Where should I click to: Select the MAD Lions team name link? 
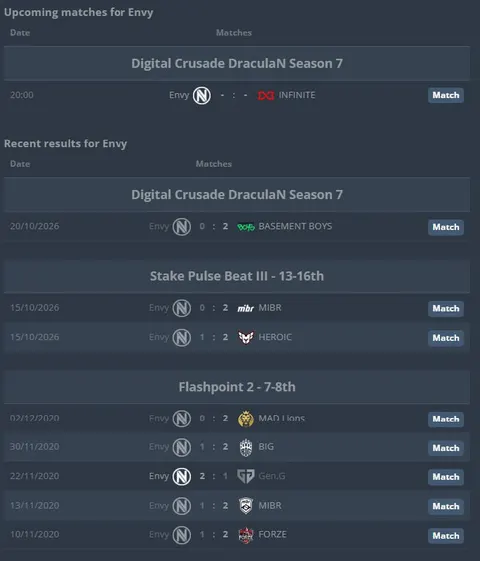281,418
